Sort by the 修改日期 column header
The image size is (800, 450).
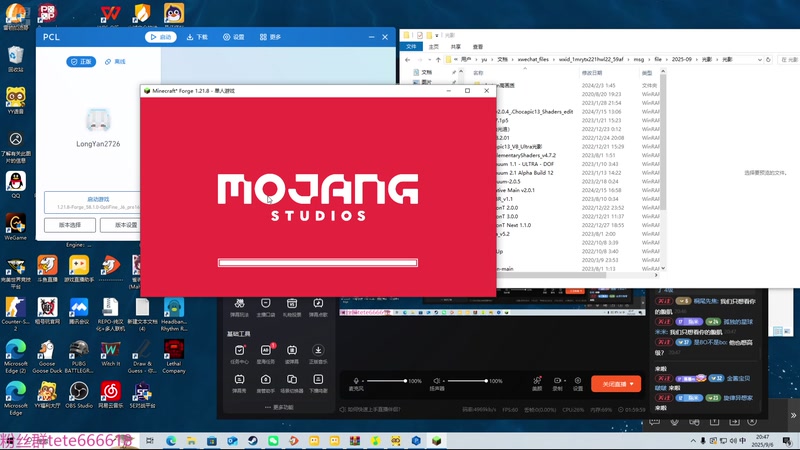592,73
